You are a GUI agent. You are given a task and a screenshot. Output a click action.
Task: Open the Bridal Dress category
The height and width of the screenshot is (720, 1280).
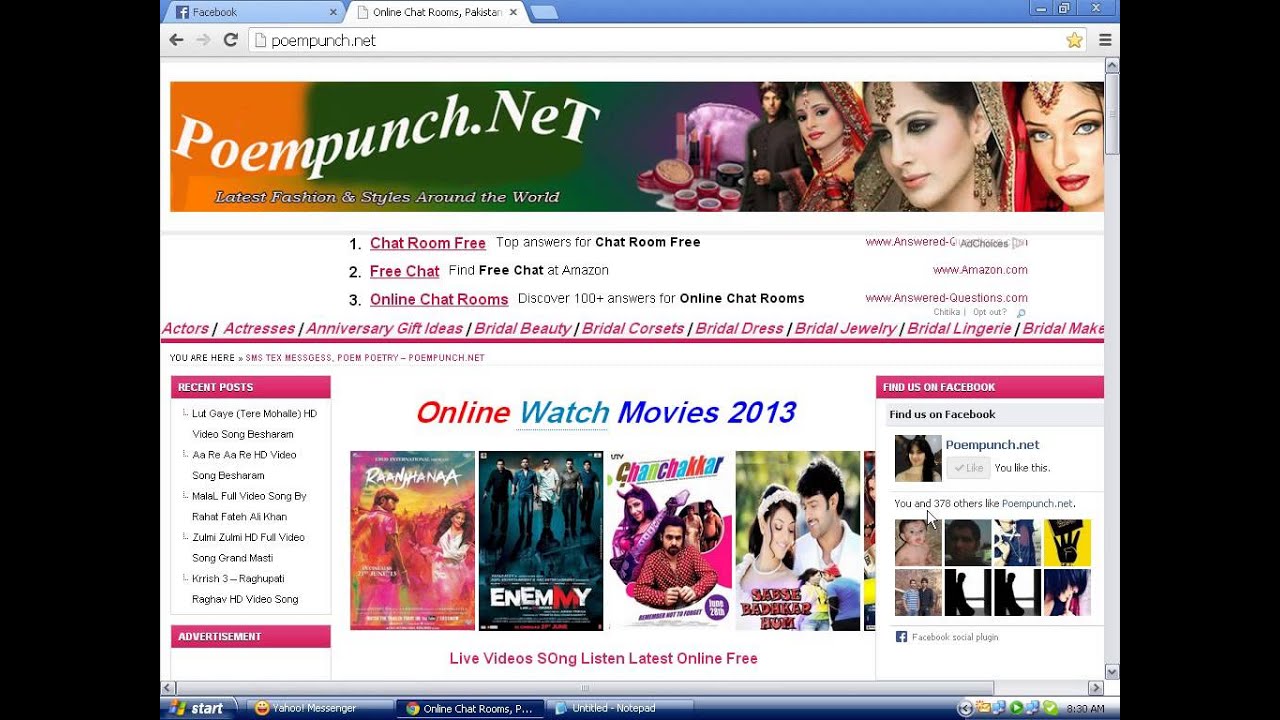coord(739,328)
